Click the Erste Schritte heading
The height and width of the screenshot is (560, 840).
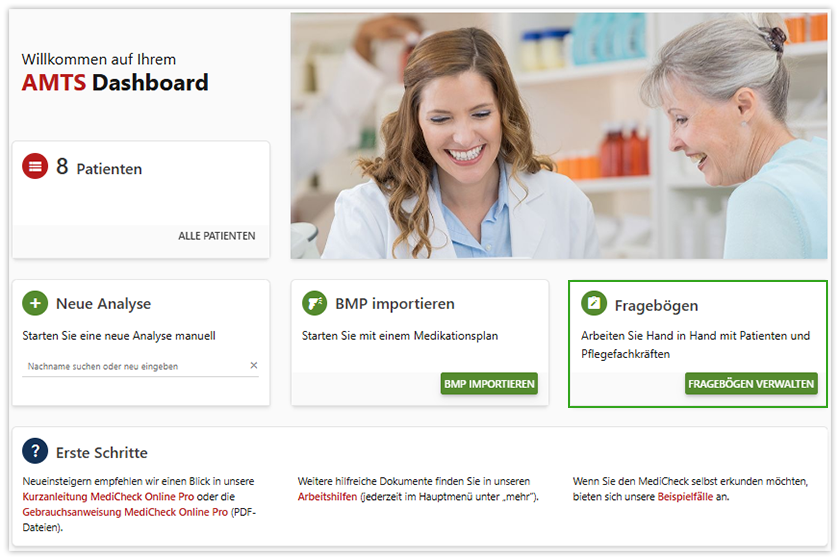102,453
